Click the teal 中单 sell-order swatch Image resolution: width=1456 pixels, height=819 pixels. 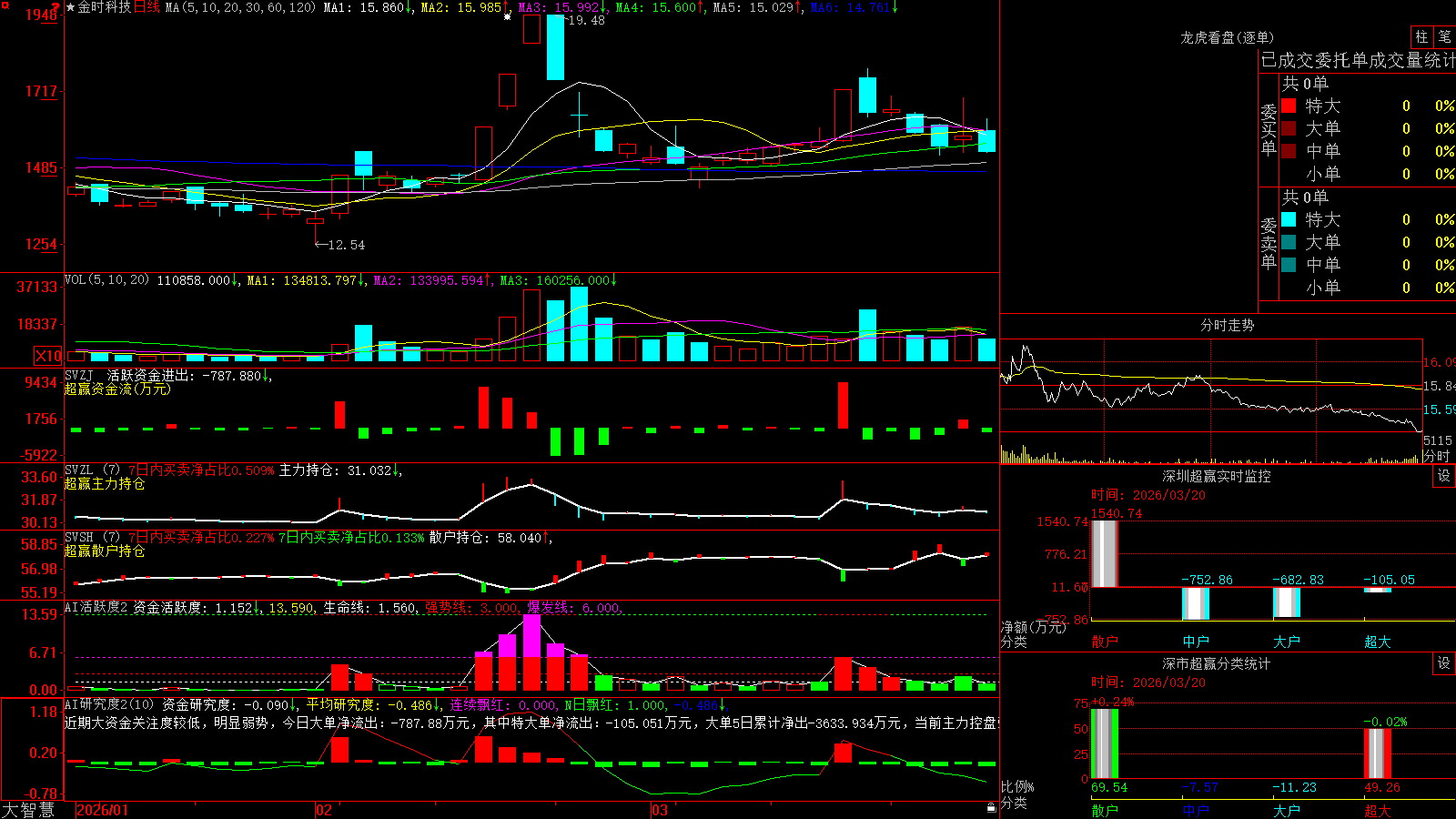pyautogui.click(x=1289, y=265)
